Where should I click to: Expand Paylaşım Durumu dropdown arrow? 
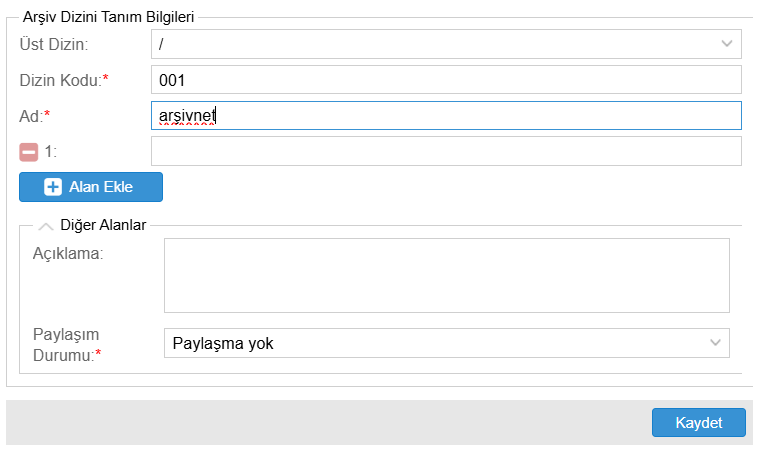tap(715, 343)
